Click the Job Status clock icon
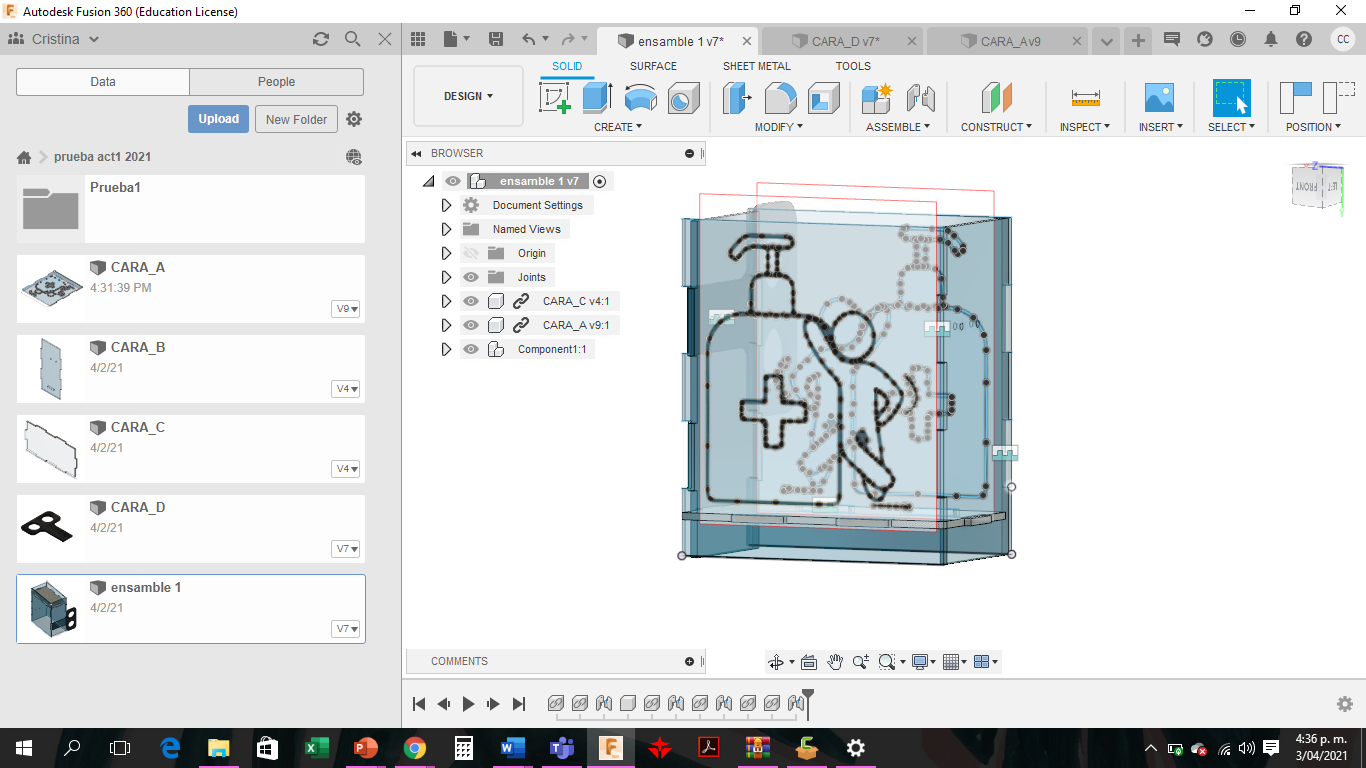The height and width of the screenshot is (768, 1366). pos(1238,39)
